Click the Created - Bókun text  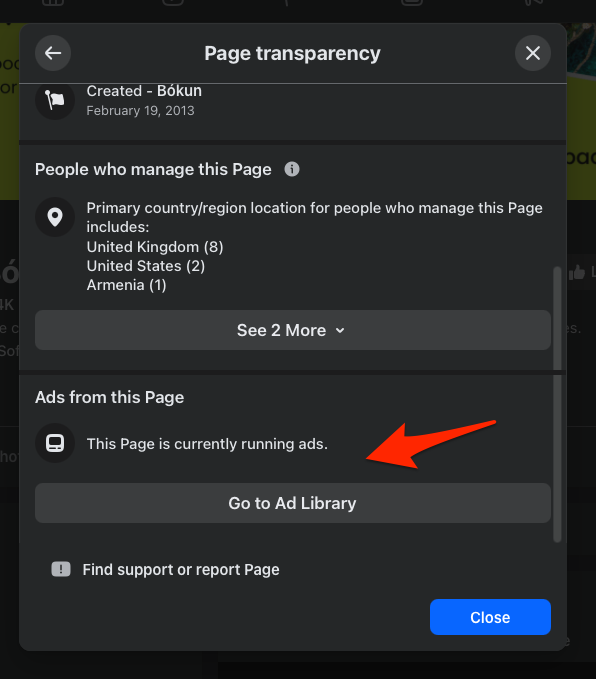[x=144, y=91]
